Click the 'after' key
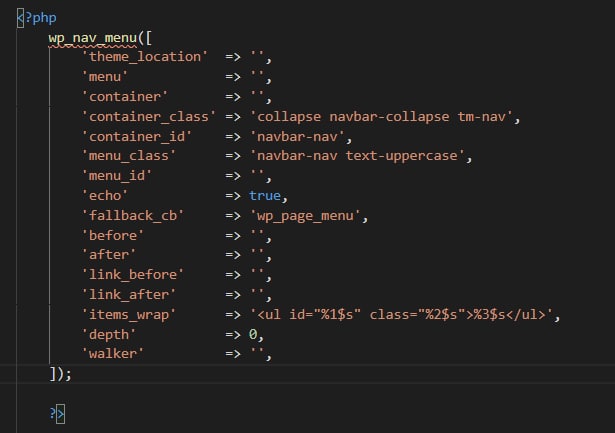This screenshot has height=433, width=615. [x=109, y=255]
